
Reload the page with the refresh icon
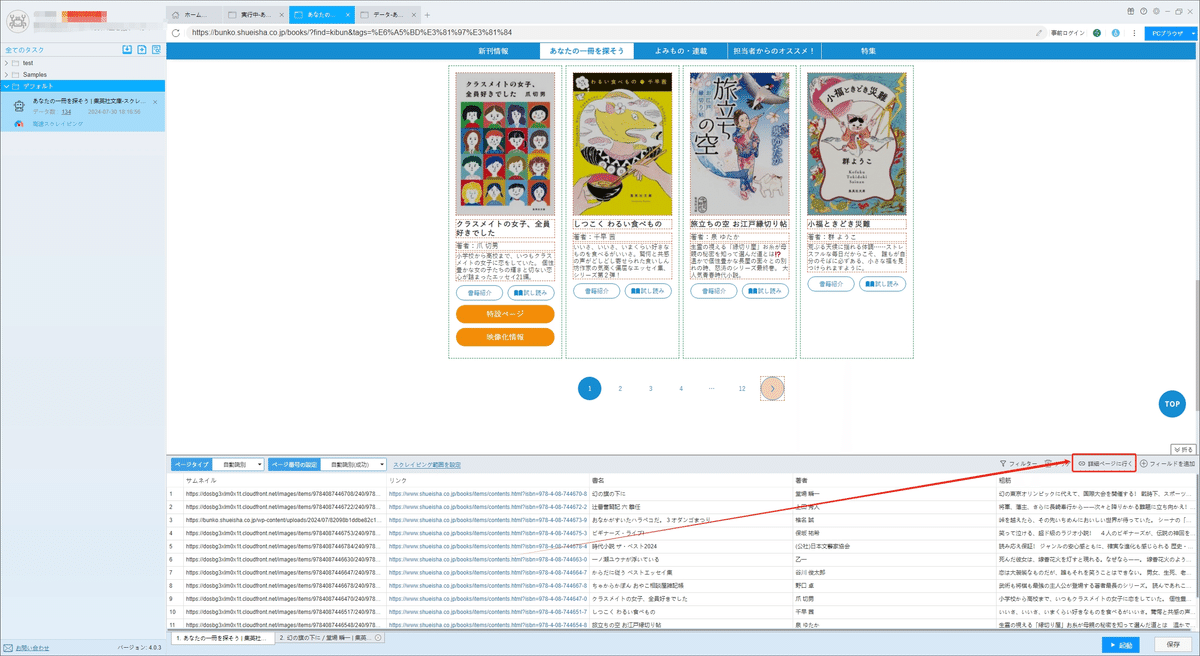tap(176, 32)
